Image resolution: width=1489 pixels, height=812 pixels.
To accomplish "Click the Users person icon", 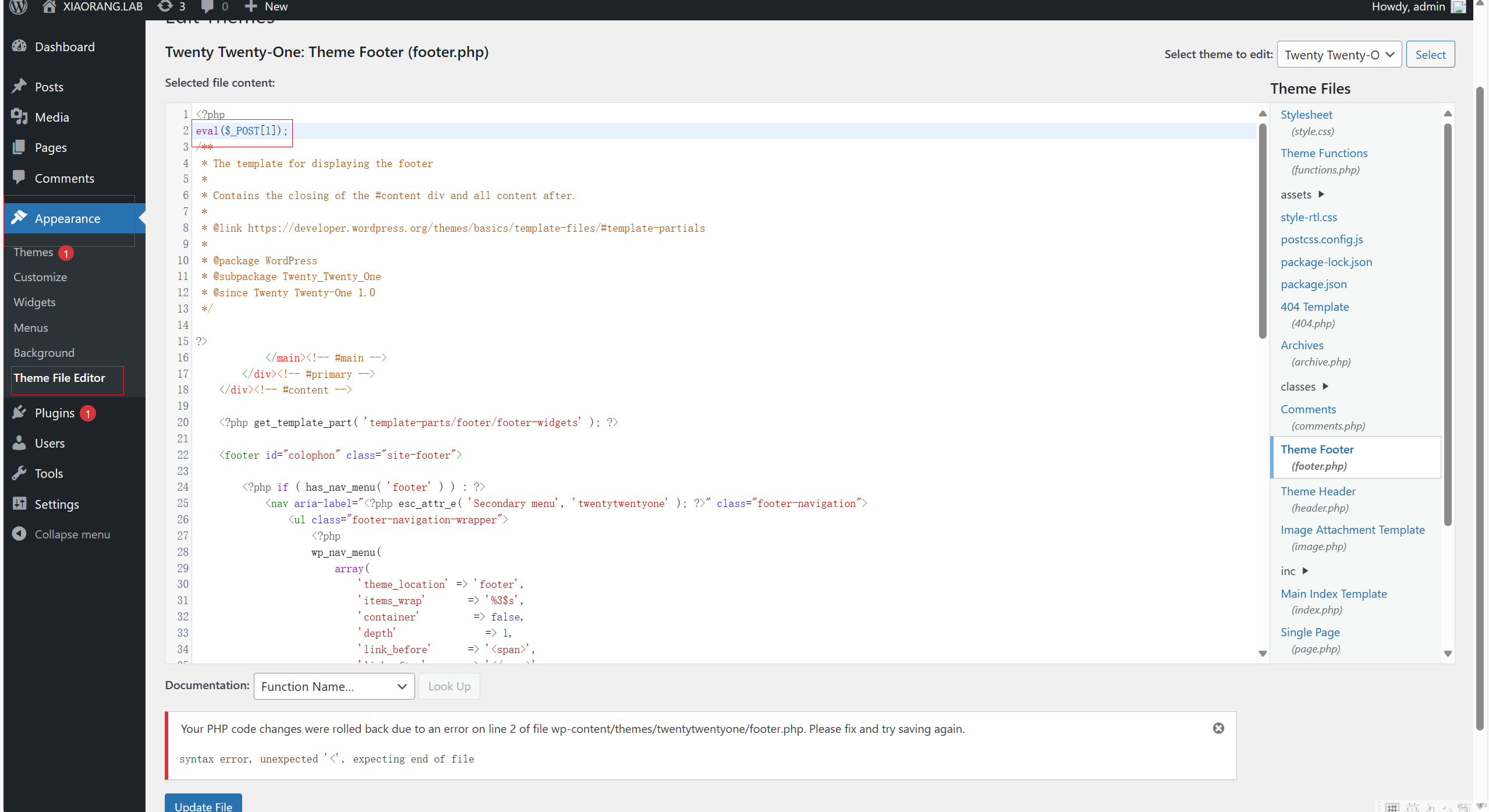I will (x=19, y=443).
